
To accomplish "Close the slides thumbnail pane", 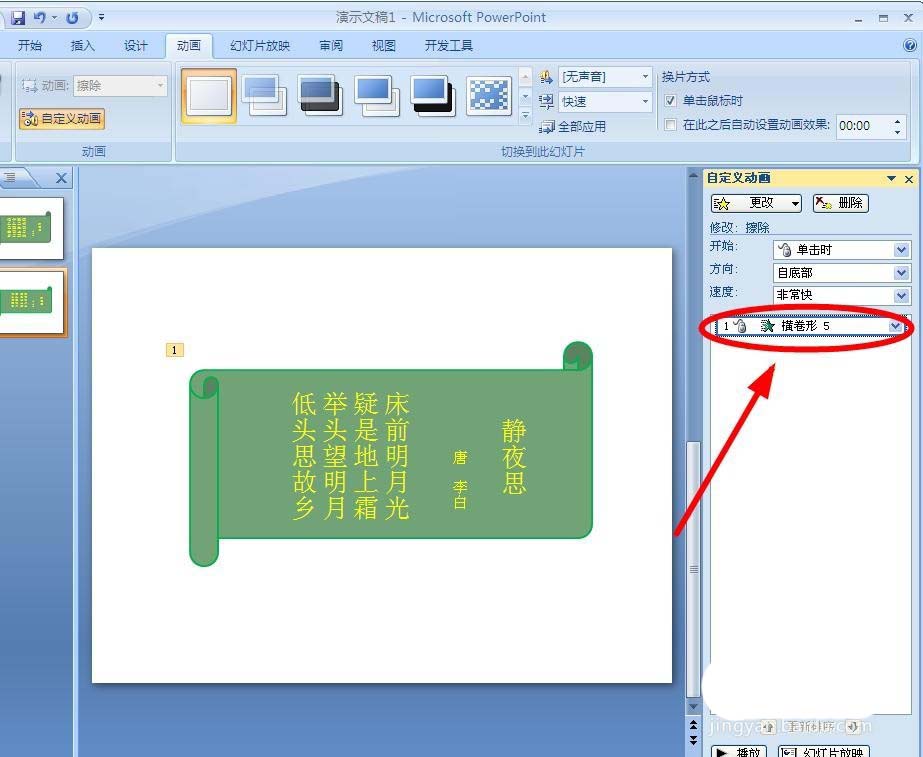I will pos(61,178).
